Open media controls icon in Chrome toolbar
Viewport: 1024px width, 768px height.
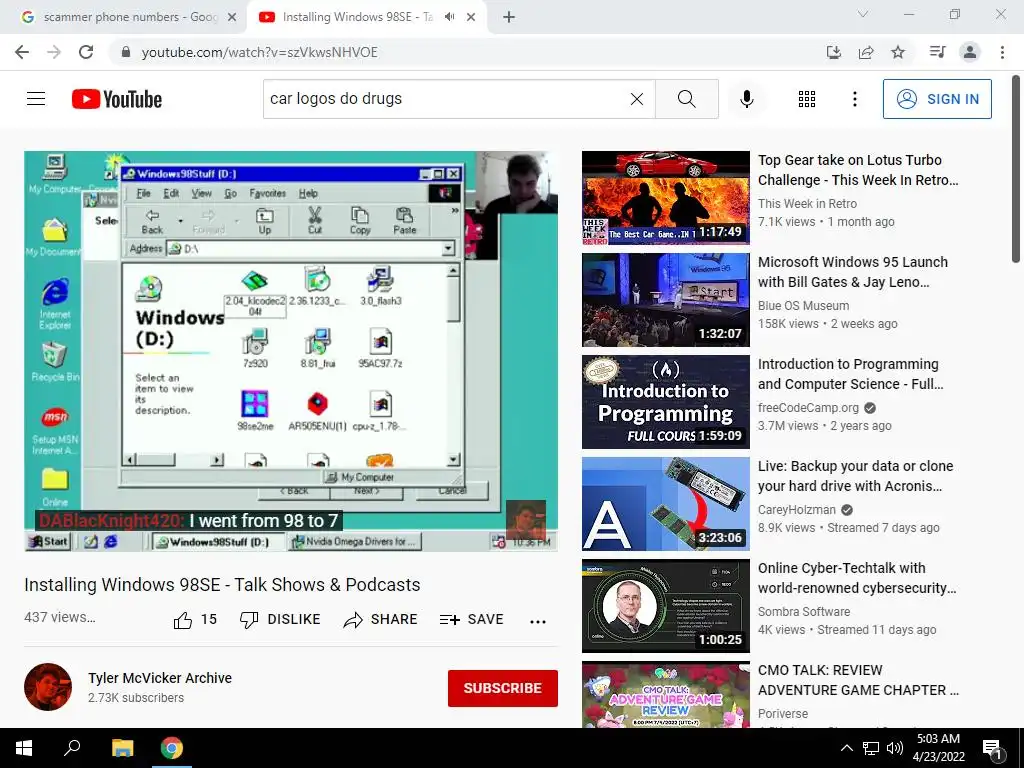(x=937, y=52)
